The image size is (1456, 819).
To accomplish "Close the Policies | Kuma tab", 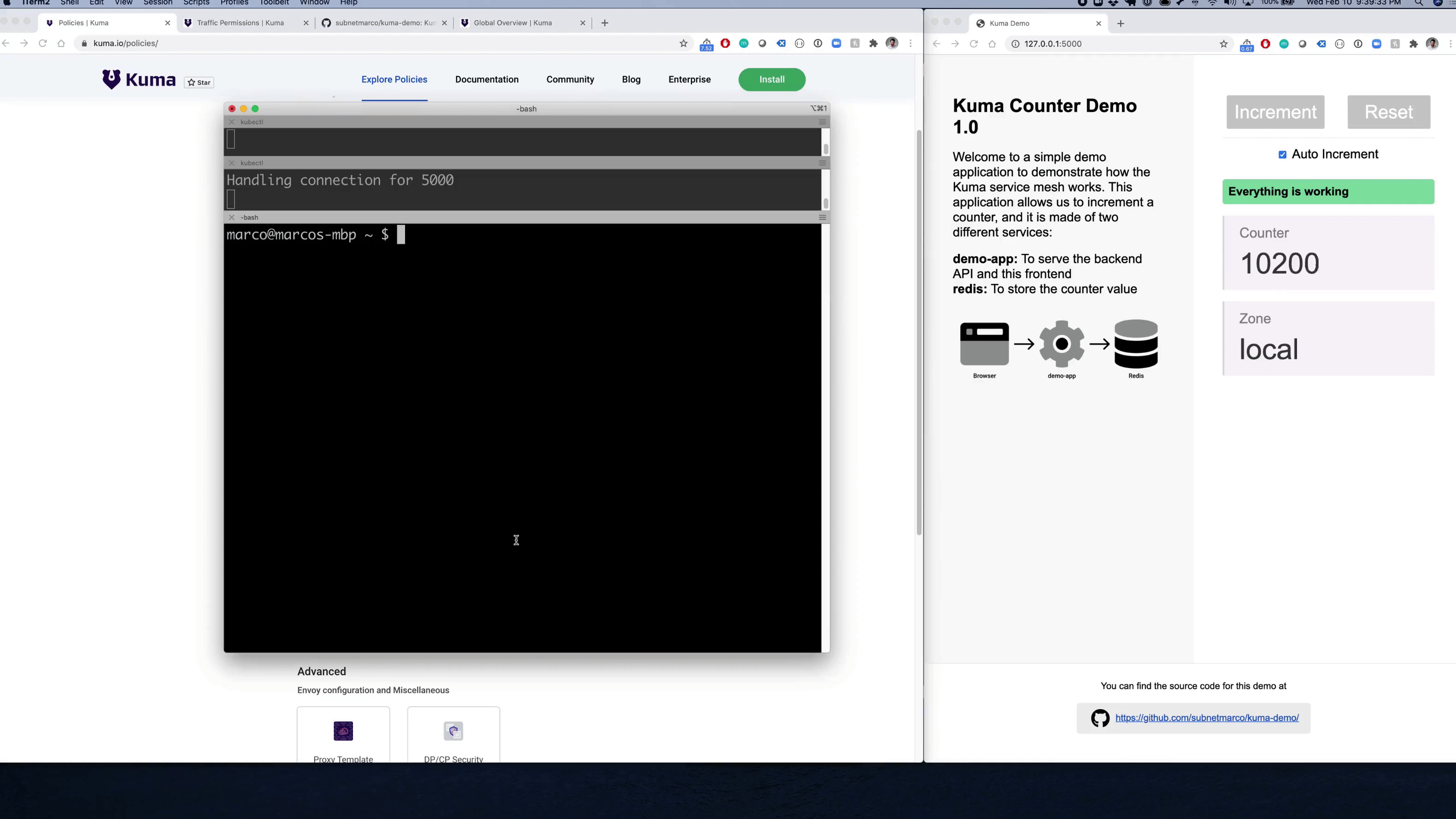I will point(167,23).
